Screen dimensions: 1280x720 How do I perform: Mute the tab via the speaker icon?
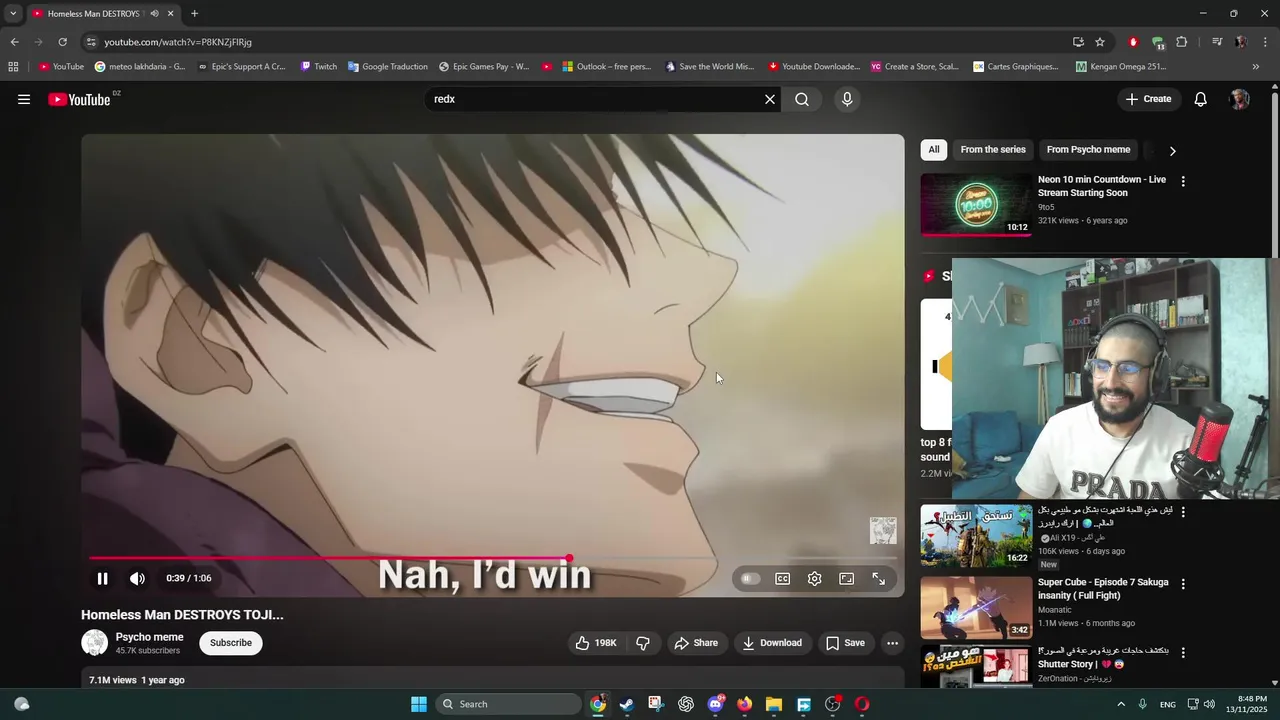click(154, 14)
